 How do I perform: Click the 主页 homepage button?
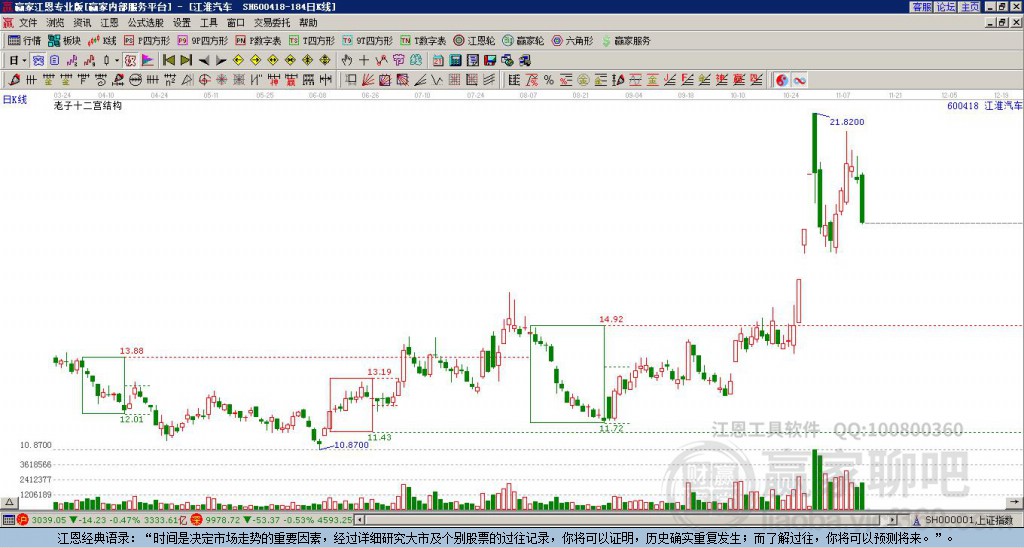coord(970,7)
